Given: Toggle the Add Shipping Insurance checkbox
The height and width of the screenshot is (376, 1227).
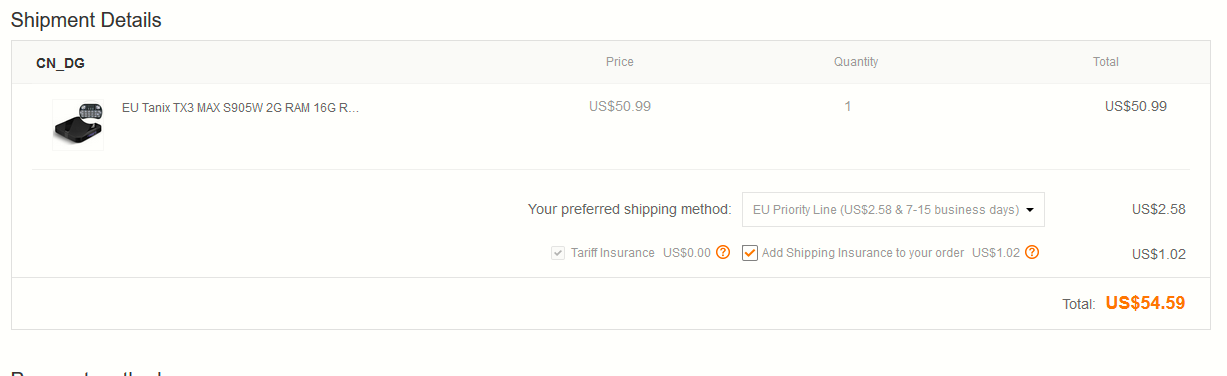Looking at the screenshot, I should coord(750,253).
